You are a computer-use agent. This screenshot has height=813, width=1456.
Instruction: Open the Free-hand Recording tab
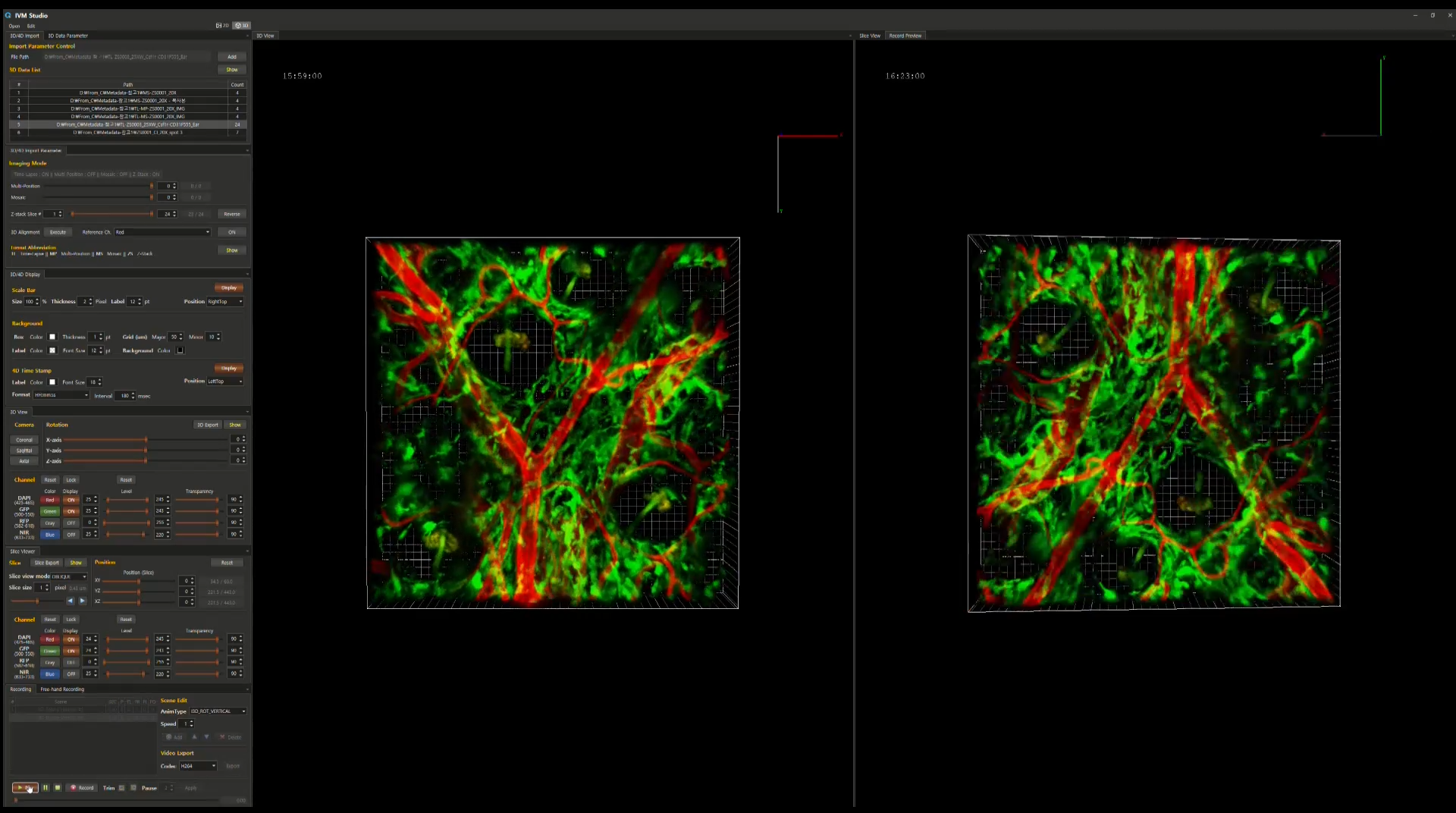(x=62, y=689)
